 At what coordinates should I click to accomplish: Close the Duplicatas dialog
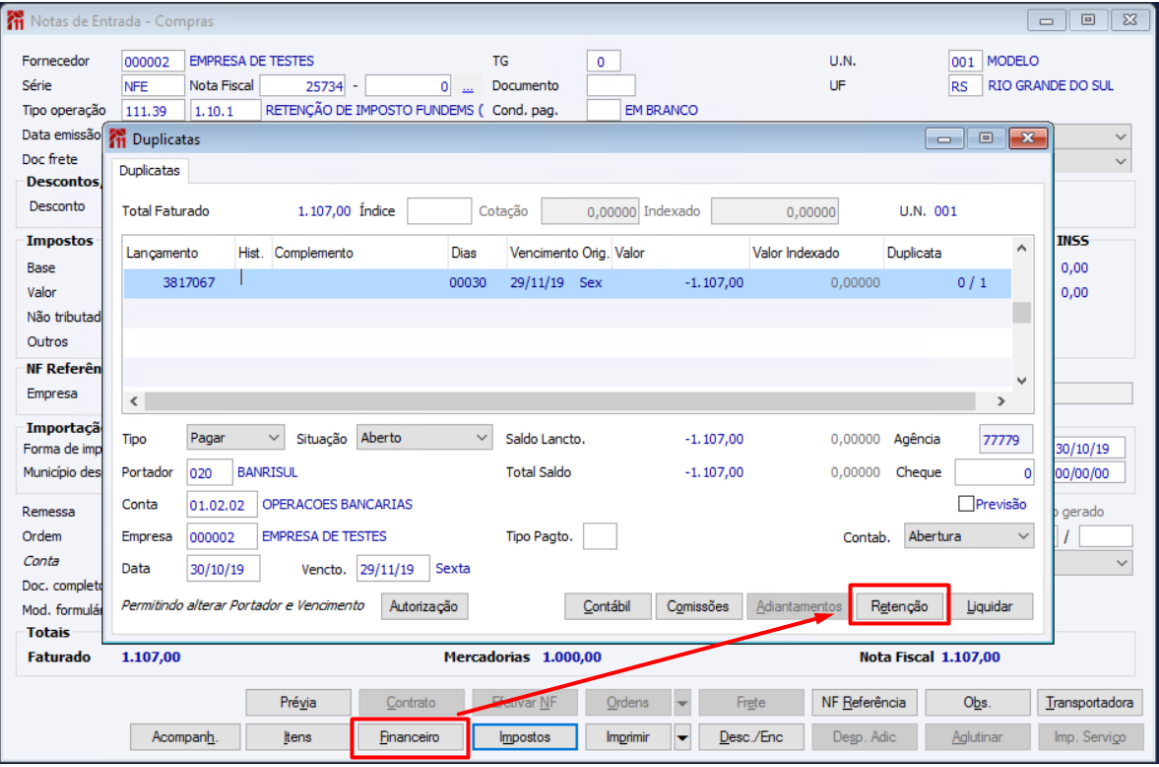tap(1027, 138)
